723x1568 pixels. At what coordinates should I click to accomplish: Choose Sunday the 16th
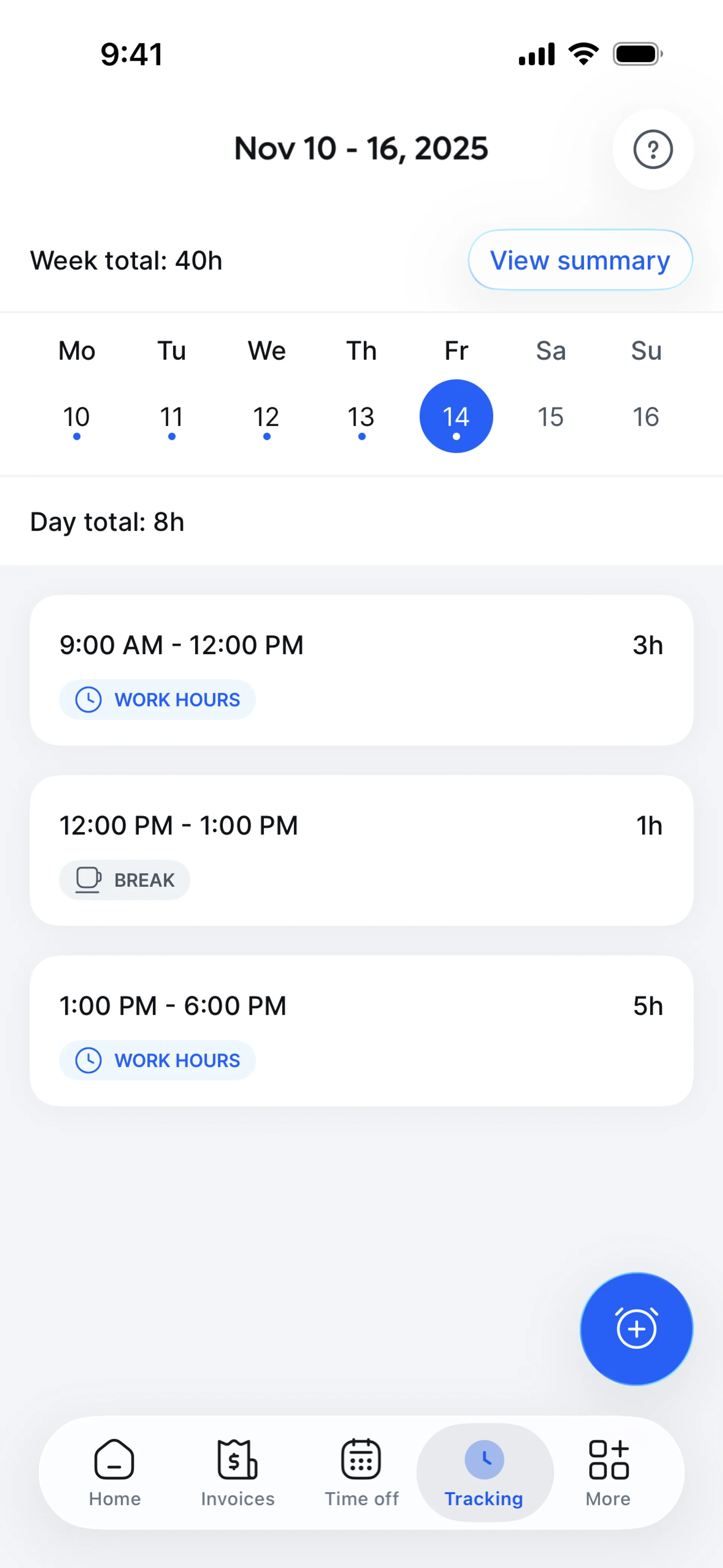(646, 417)
